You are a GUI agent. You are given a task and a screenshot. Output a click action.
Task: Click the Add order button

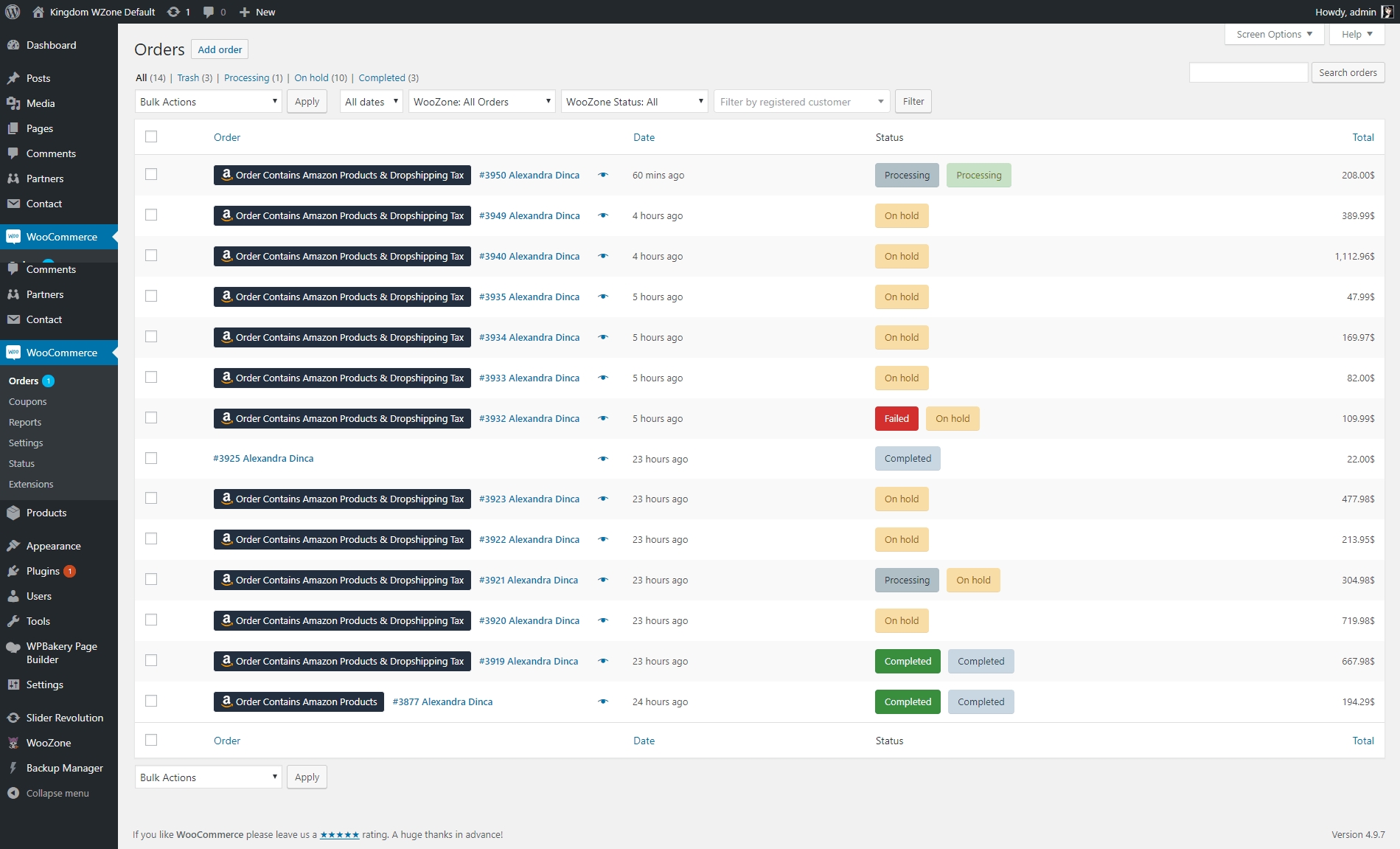(220, 49)
